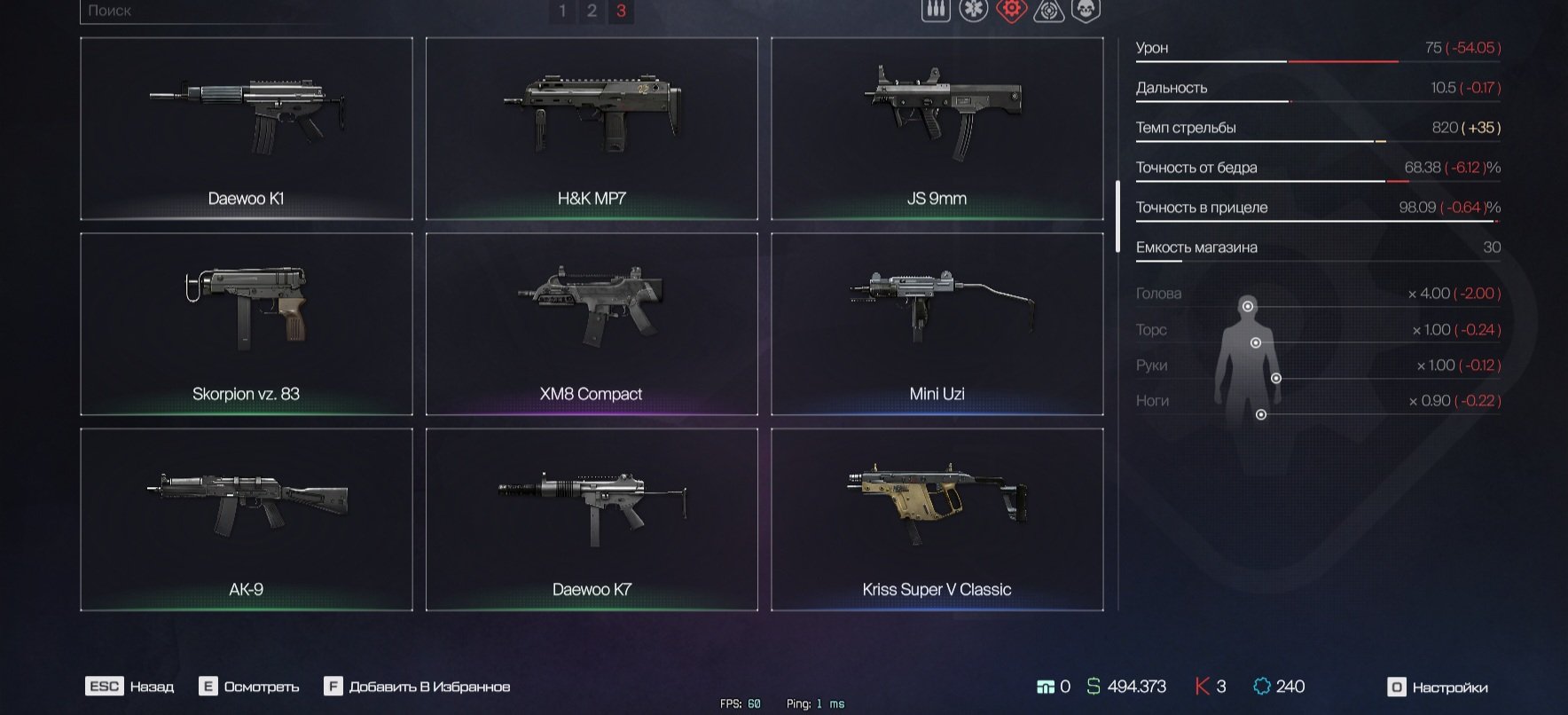Select the Kriss Super V Classic weapon
1568x715 pixels.
pyautogui.click(x=937, y=520)
